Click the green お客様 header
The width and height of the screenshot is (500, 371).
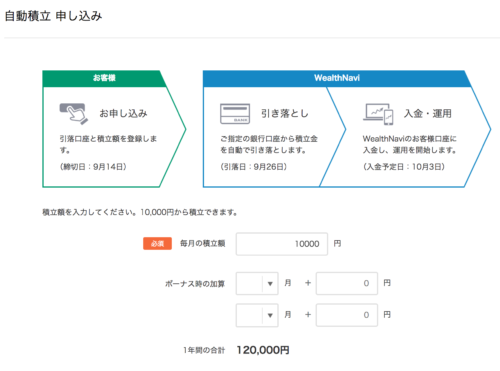tap(104, 78)
